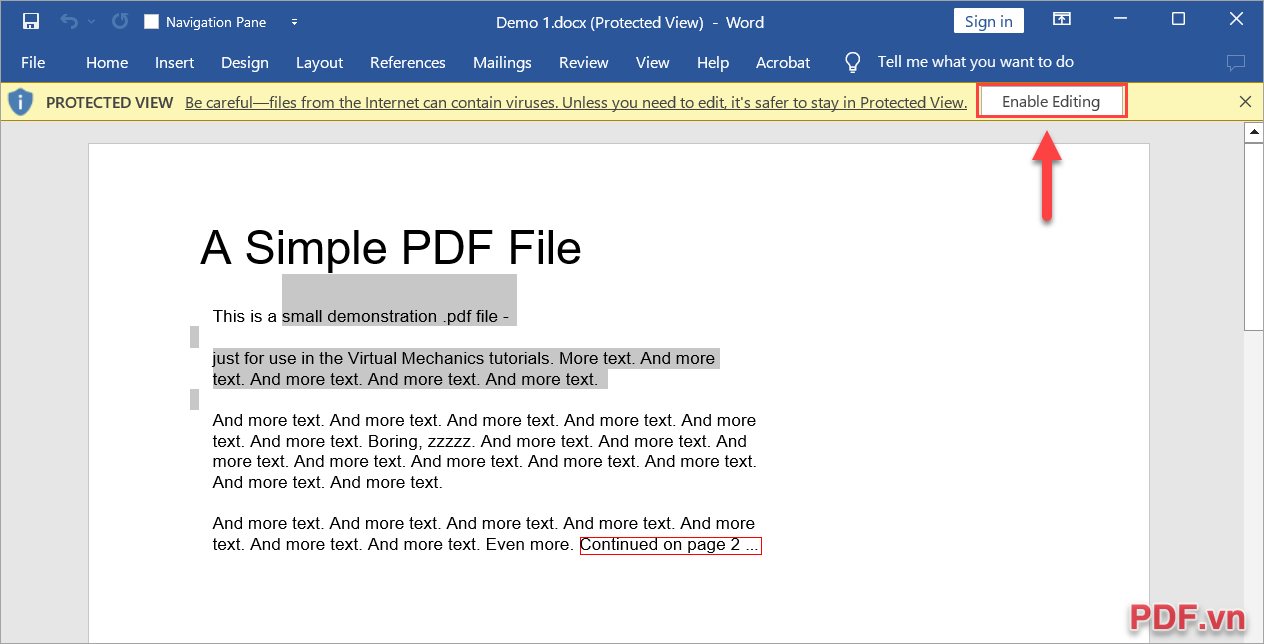Click the vertical scrollbar thumb

(1253, 236)
